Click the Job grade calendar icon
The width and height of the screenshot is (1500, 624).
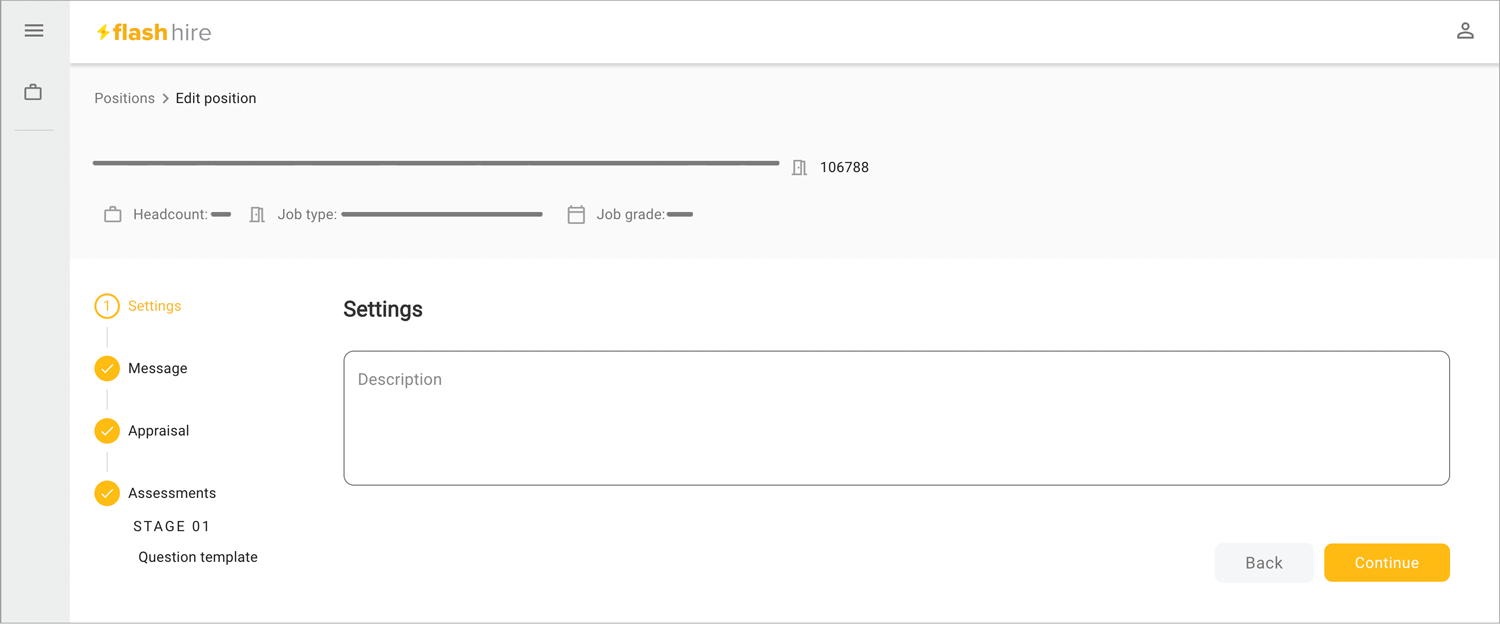tap(576, 214)
